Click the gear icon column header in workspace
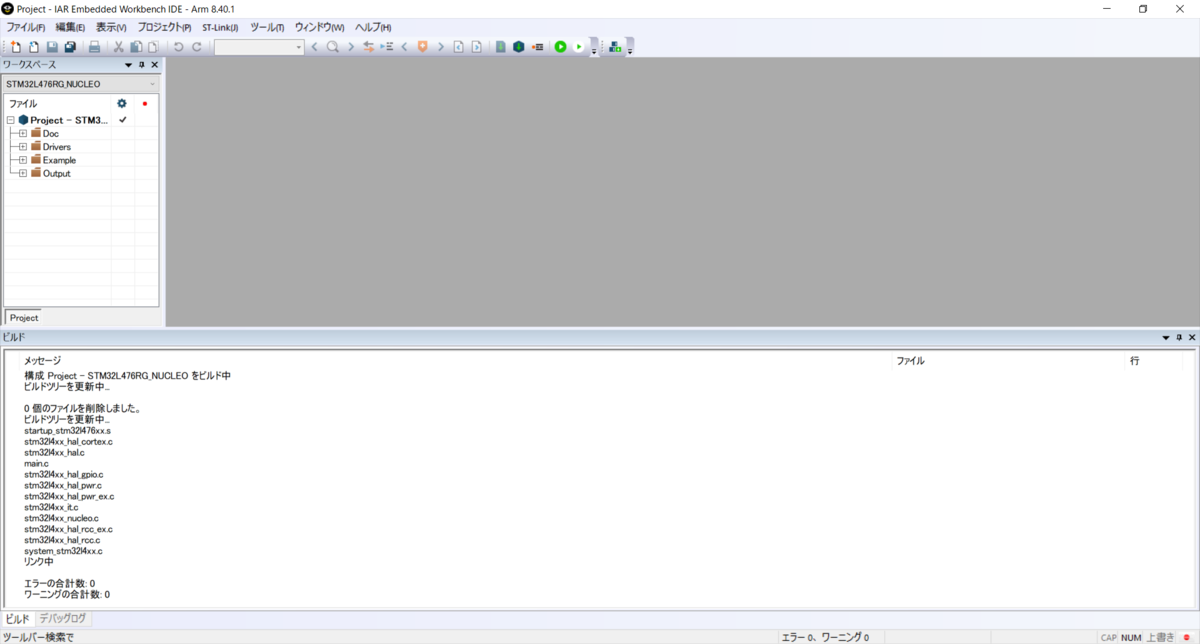The image size is (1200, 644). click(x=122, y=103)
